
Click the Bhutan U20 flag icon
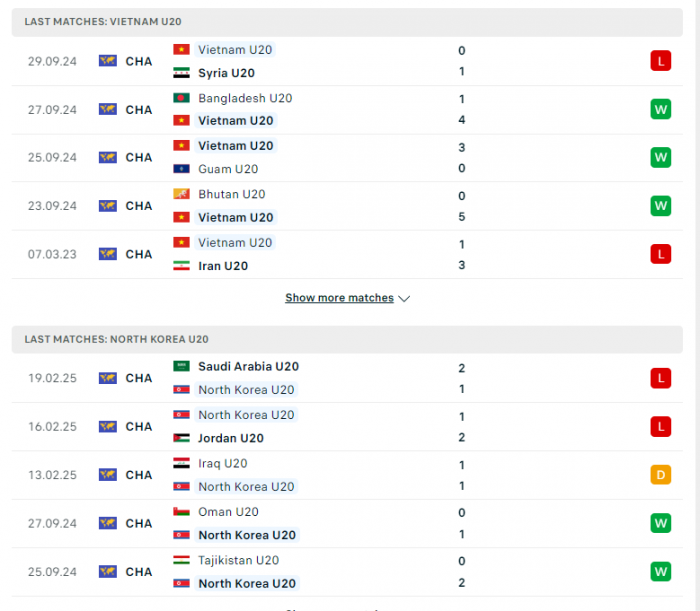(x=181, y=194)
